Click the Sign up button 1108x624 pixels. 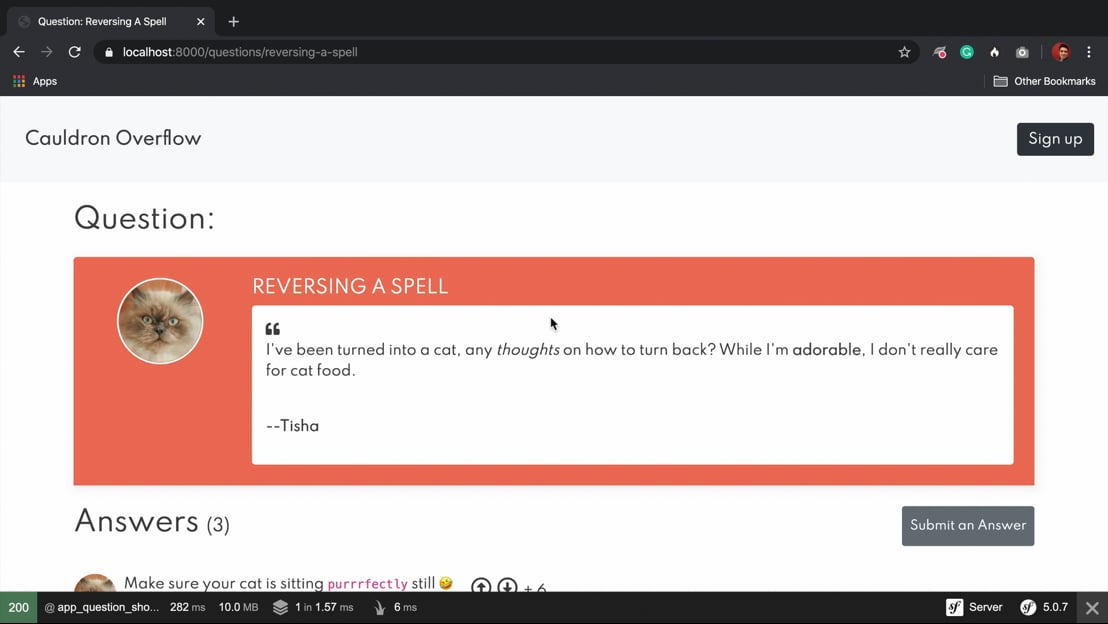click(1055, 139)
